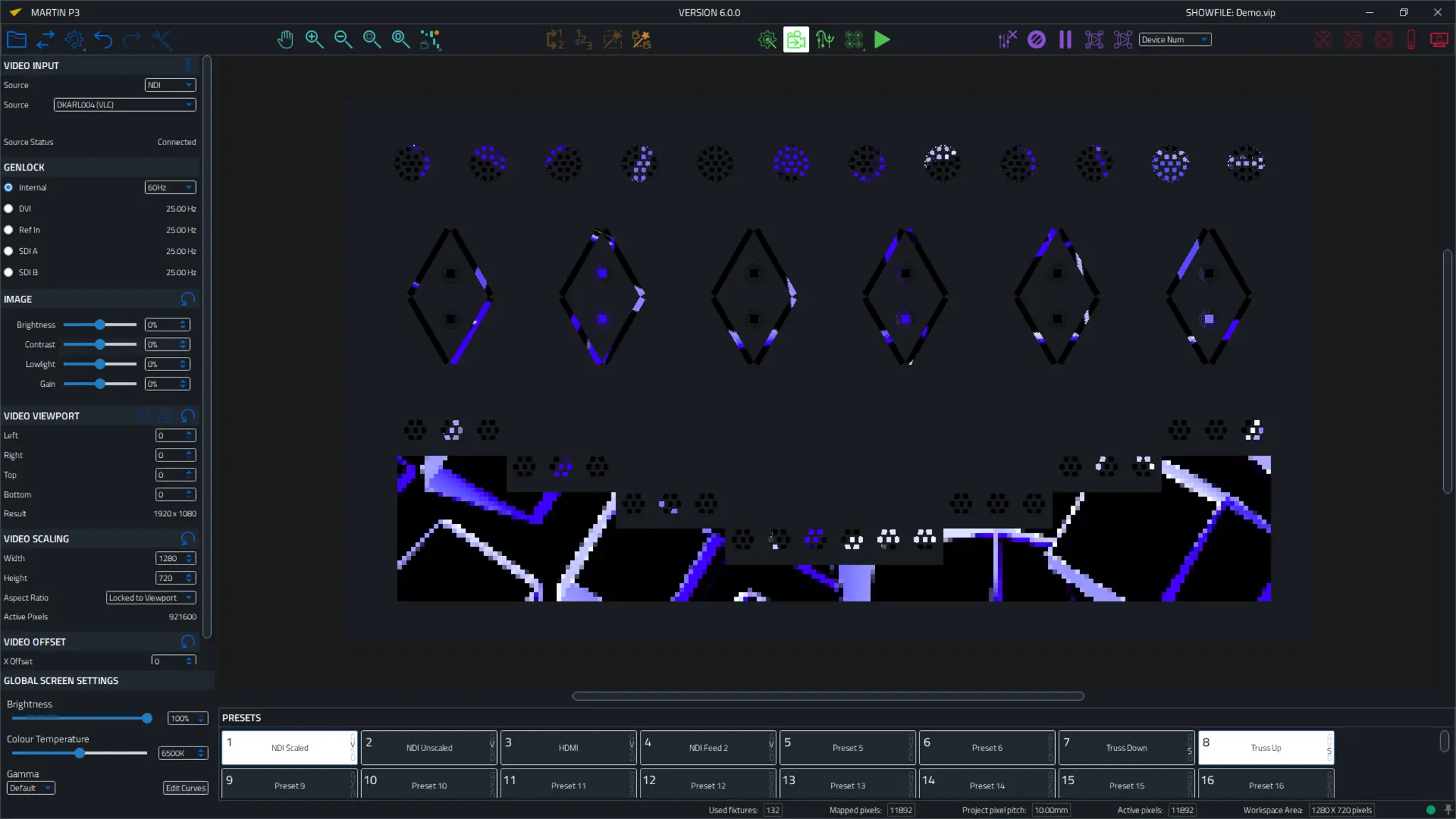Select the green video input camera icon
Image resolution: width=1456 pixels, height=819 pixels.
click(796, 40)
